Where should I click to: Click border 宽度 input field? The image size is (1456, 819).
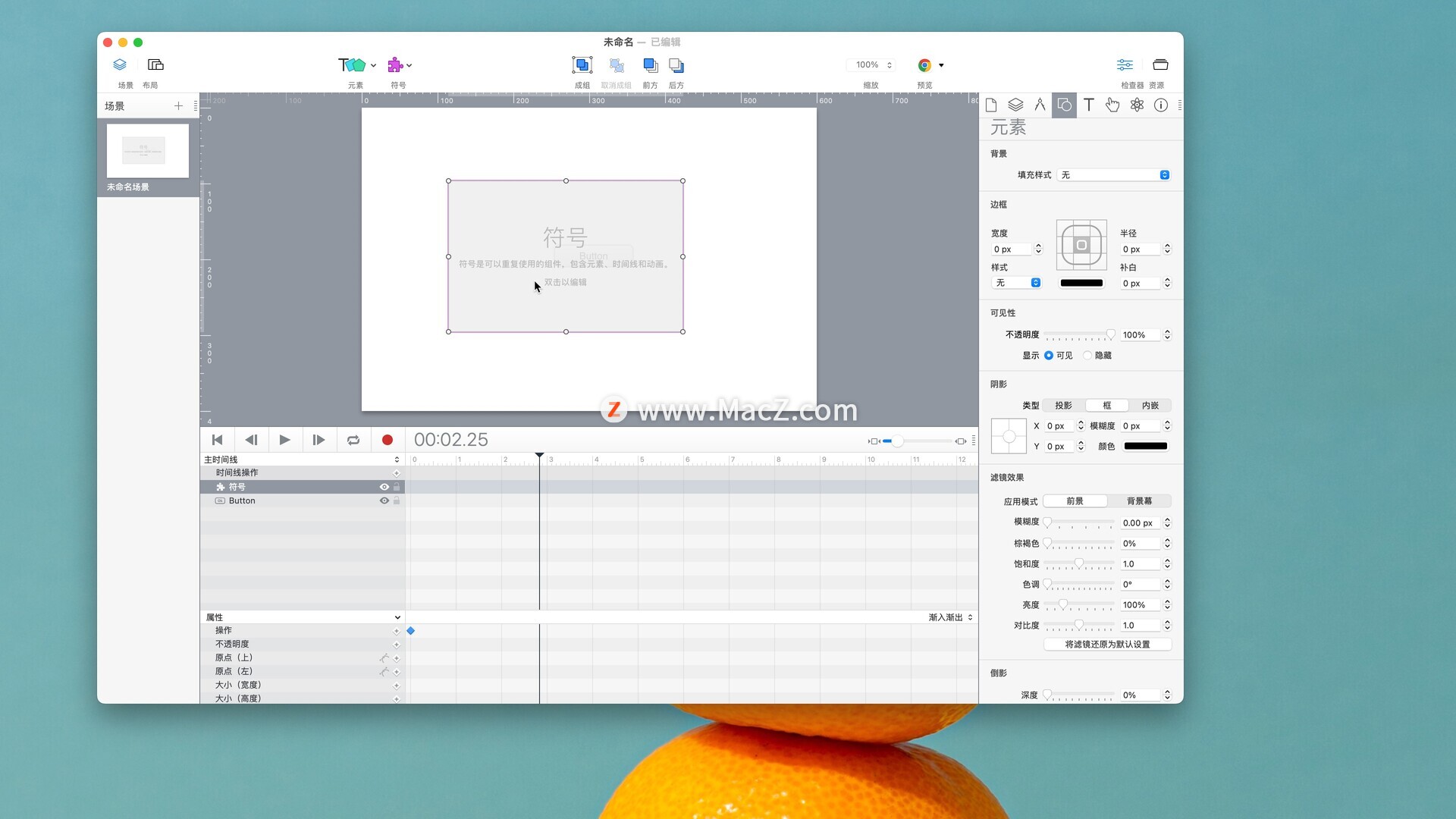tap(1012, 249)
